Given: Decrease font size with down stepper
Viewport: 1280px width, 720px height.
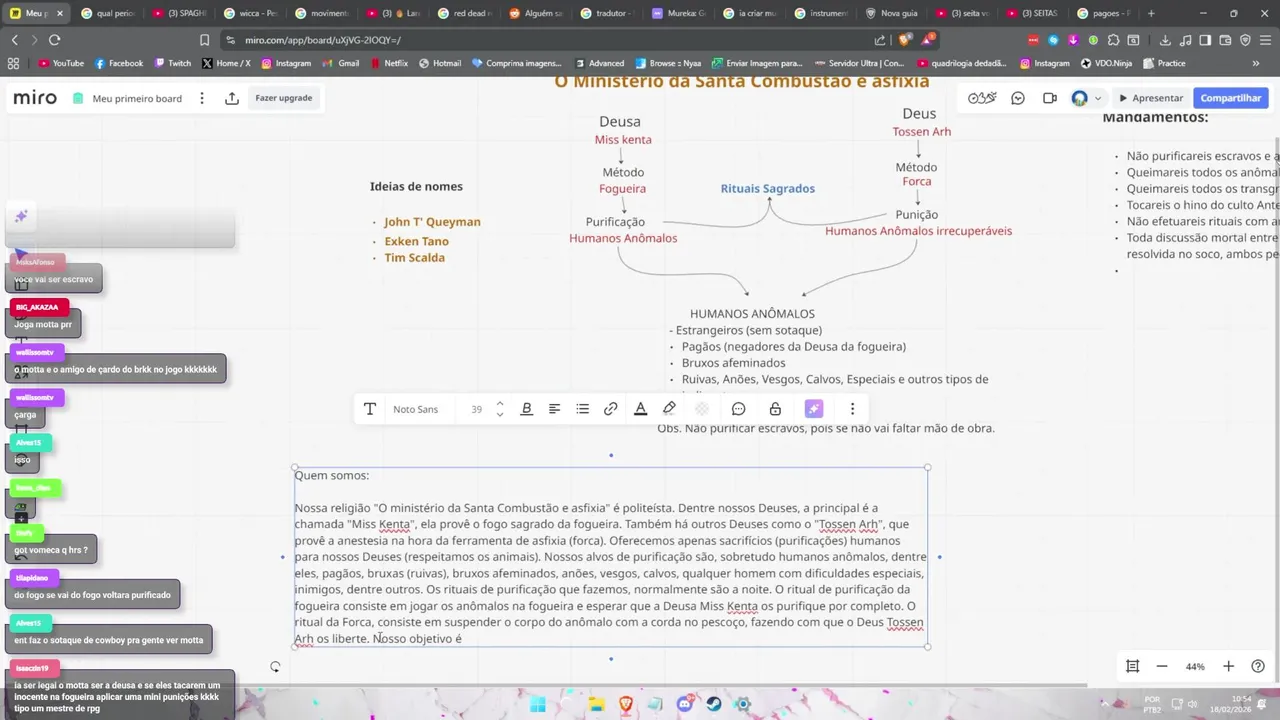Looking at the screenshot, I should (500, 414).
